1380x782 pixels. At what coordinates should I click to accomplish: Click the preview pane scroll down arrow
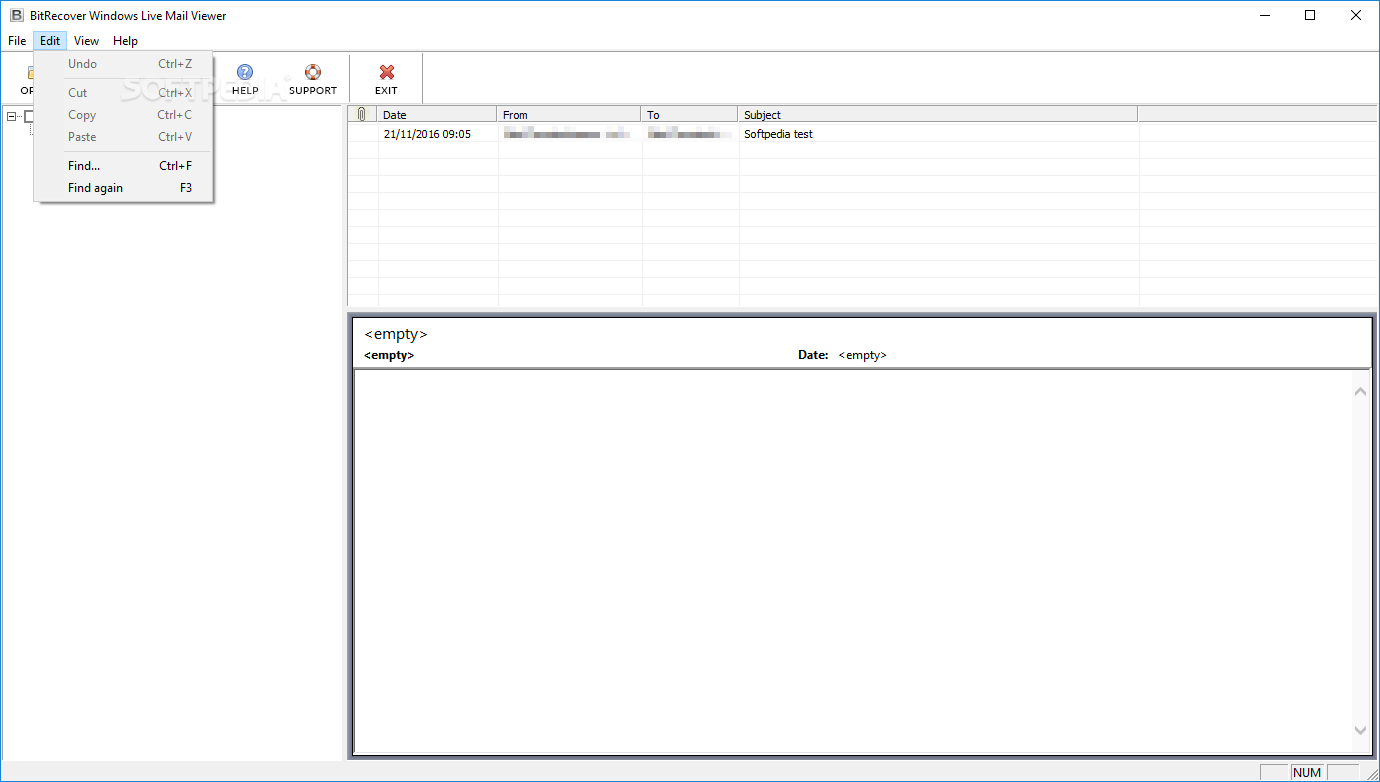tap(1360, 731)
